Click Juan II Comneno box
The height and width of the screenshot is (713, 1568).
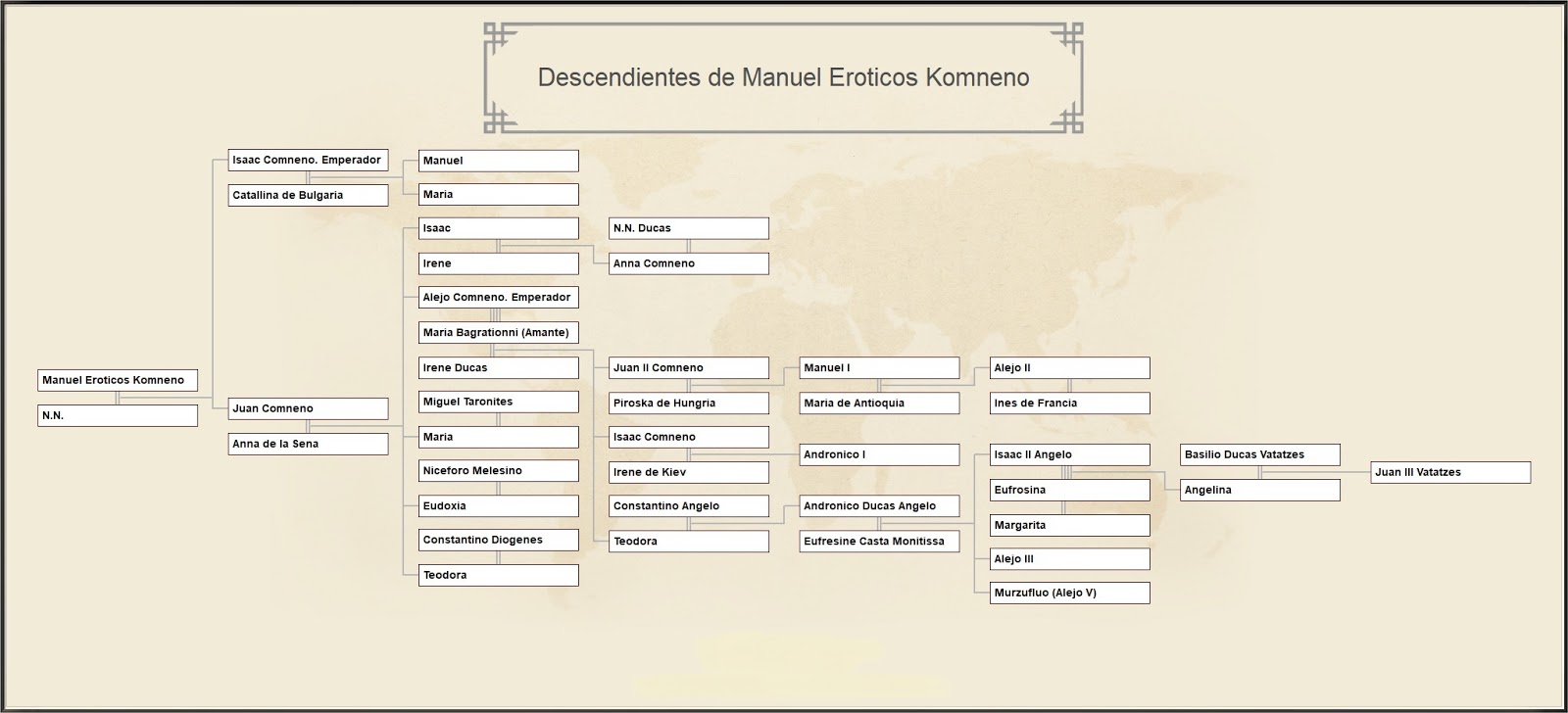(x=689, y=367)
